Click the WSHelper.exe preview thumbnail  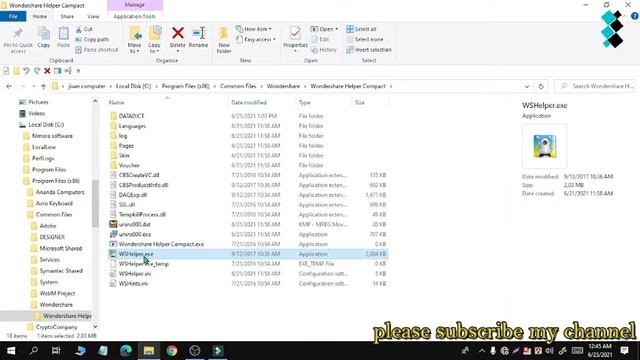(x=544, y=146)
